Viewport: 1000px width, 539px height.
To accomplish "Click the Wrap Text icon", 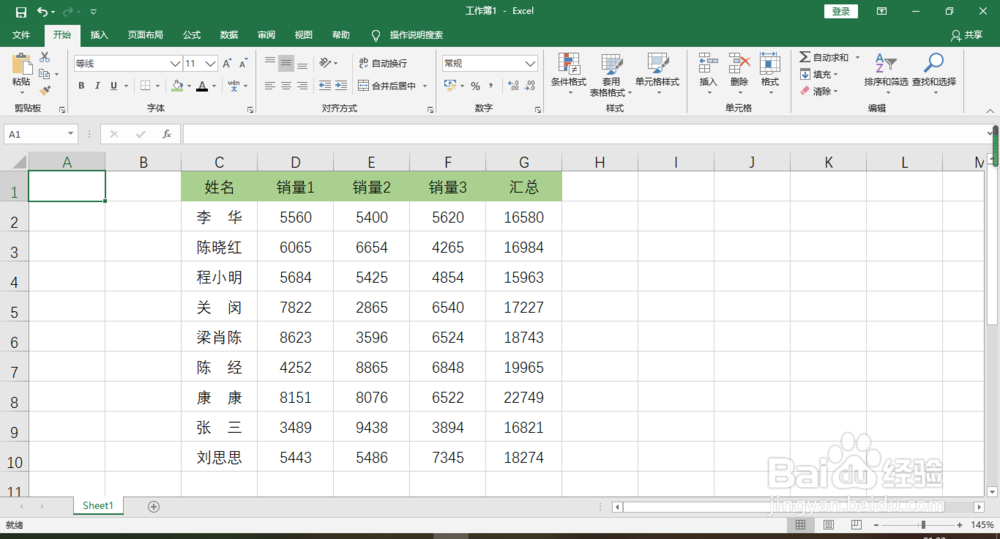I will point(364,63).
